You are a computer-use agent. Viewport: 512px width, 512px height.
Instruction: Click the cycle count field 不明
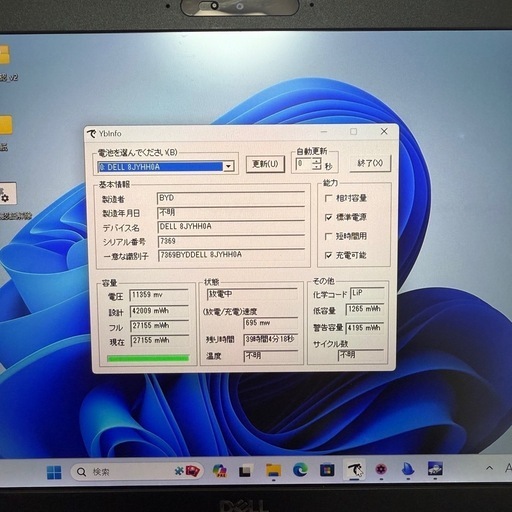coord(361,355)
